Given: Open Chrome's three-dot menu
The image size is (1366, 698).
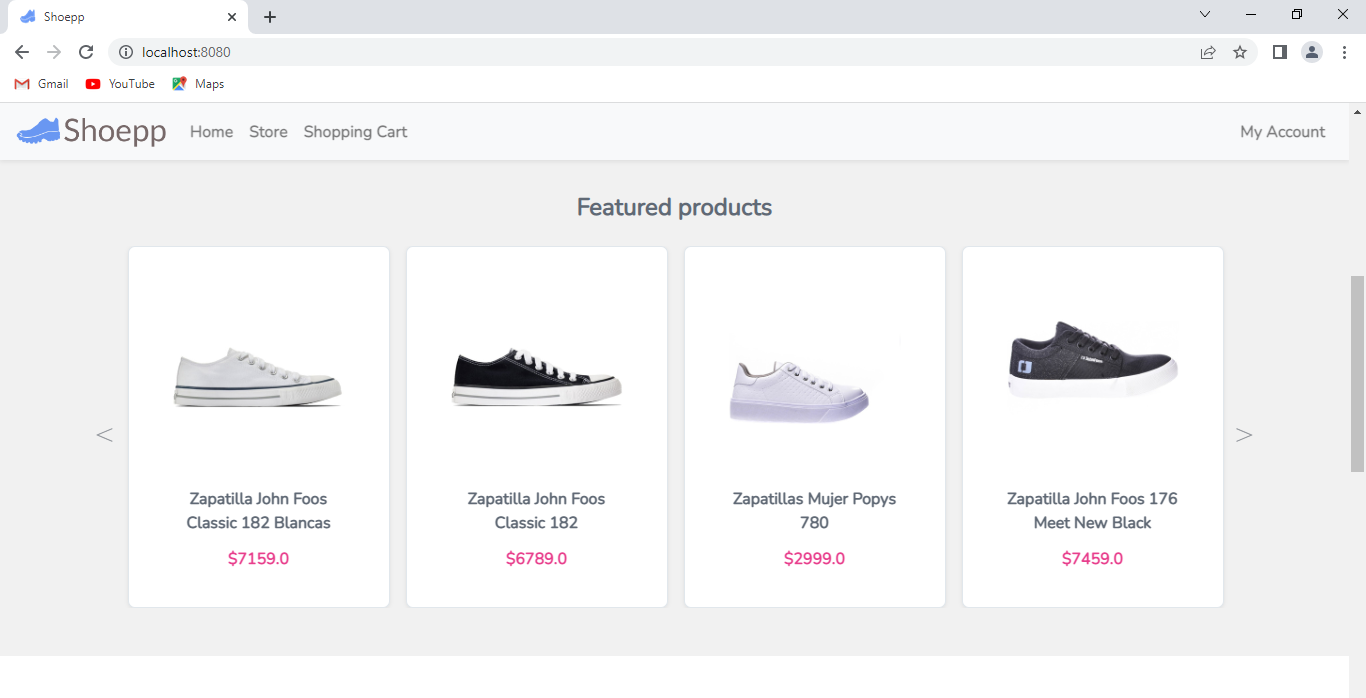Looking at the screenshot, I should [x=1344, y=52].
